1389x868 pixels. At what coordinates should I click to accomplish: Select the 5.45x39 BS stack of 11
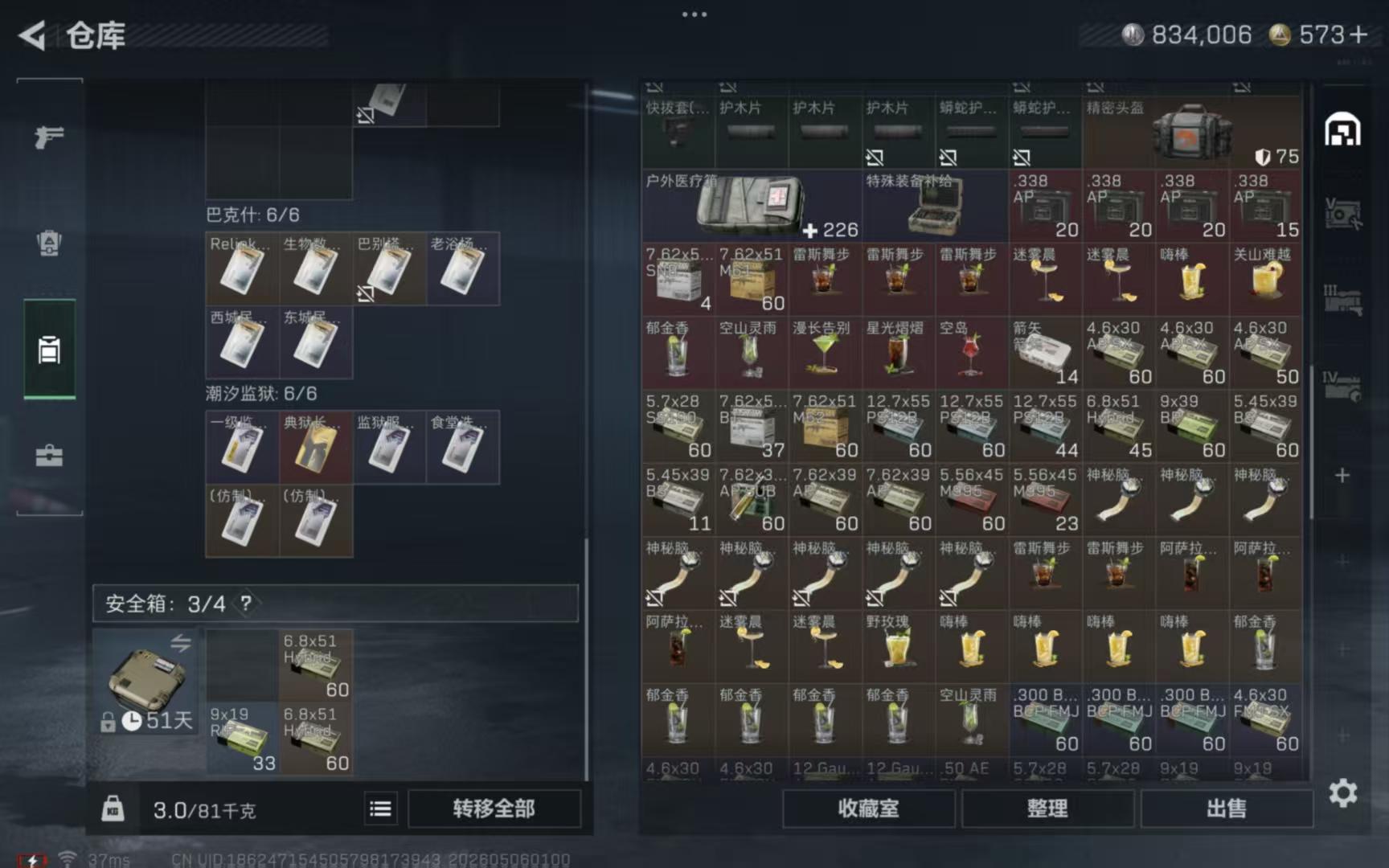pyautogui.click(x=678, y=499)
